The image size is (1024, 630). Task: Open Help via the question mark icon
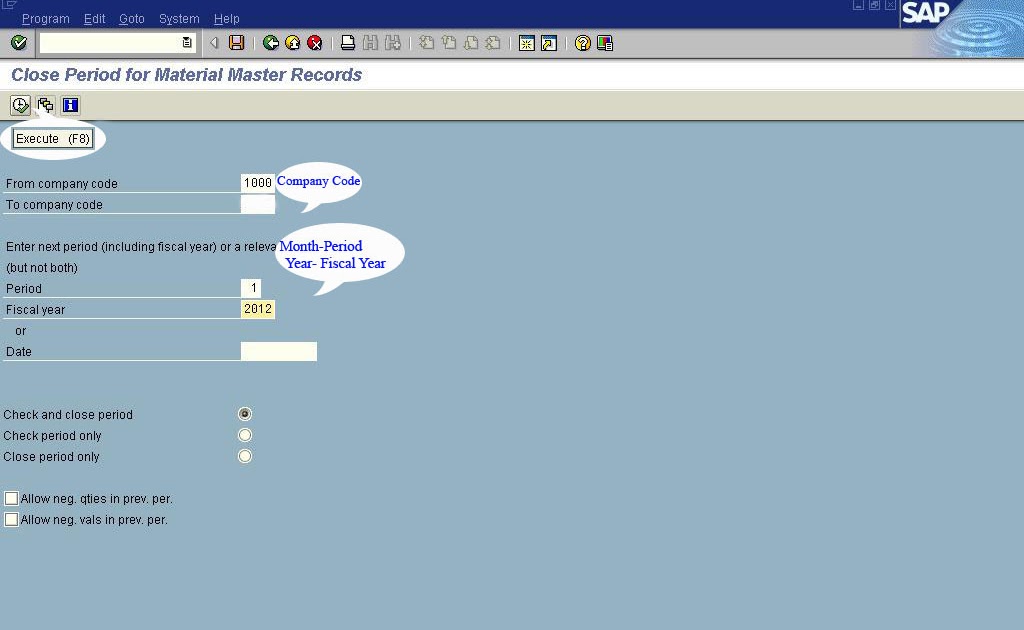pos(583,43)
